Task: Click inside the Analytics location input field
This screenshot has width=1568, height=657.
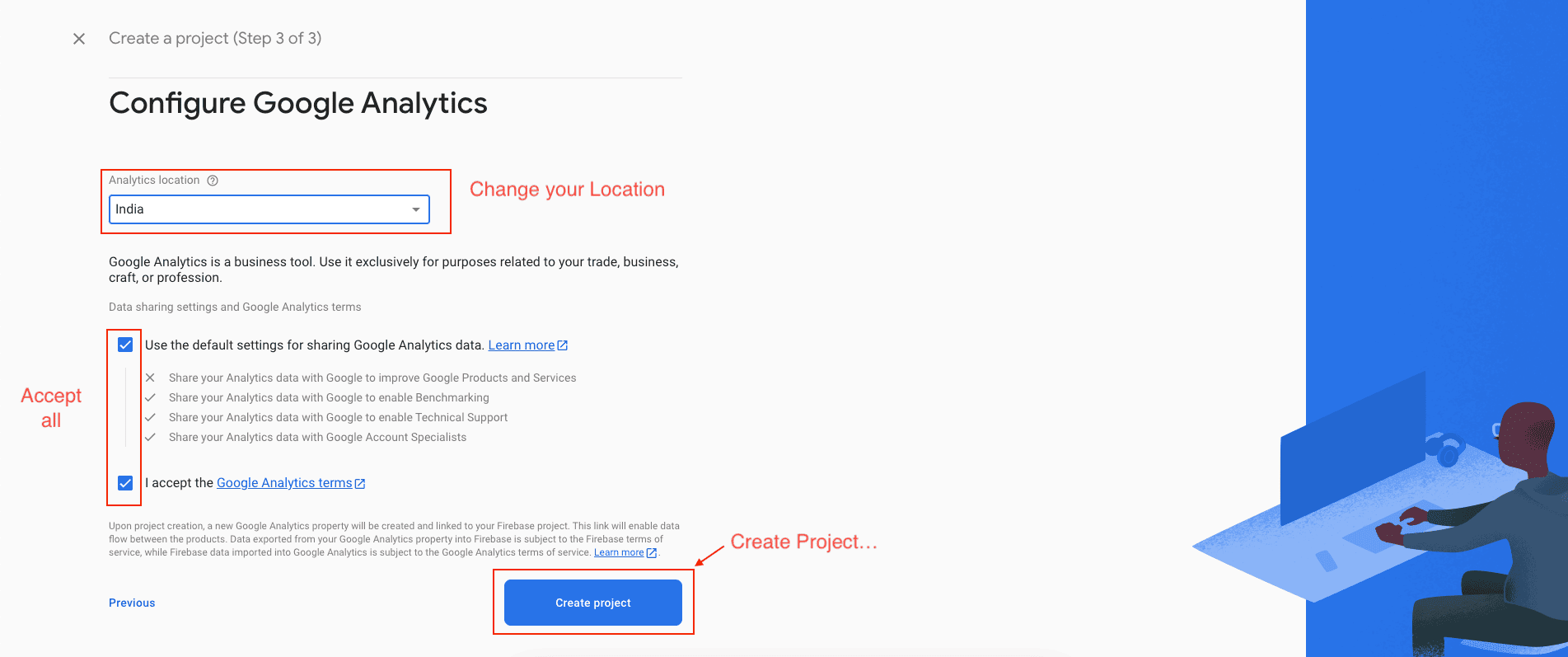Action: pyautogui.click(x=247, y=209)
